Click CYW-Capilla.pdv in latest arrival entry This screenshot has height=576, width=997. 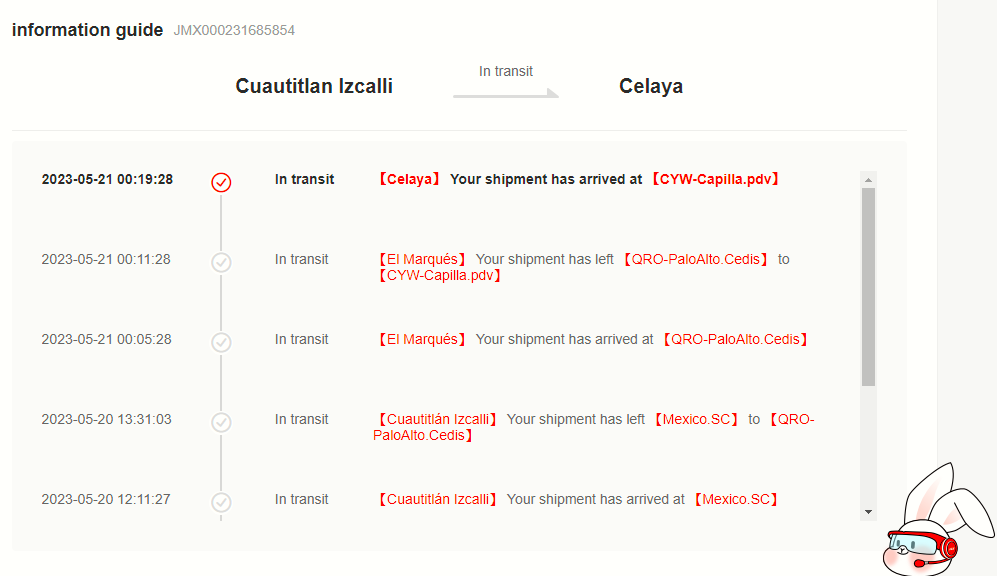(x=713, y=180)
